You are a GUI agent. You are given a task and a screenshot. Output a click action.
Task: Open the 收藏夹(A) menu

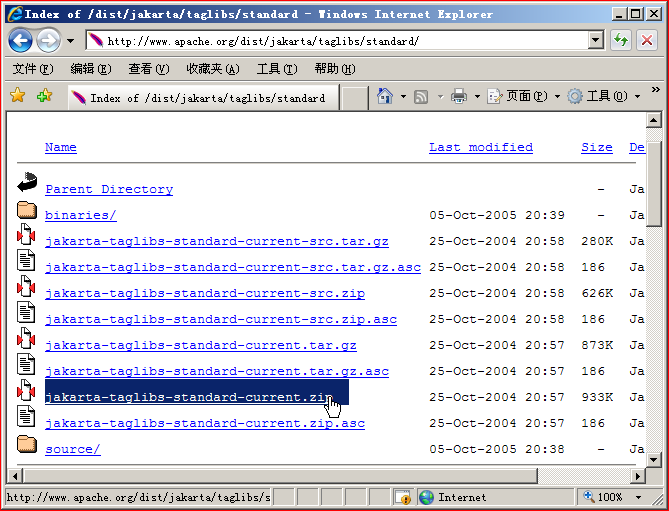point(213,68)
